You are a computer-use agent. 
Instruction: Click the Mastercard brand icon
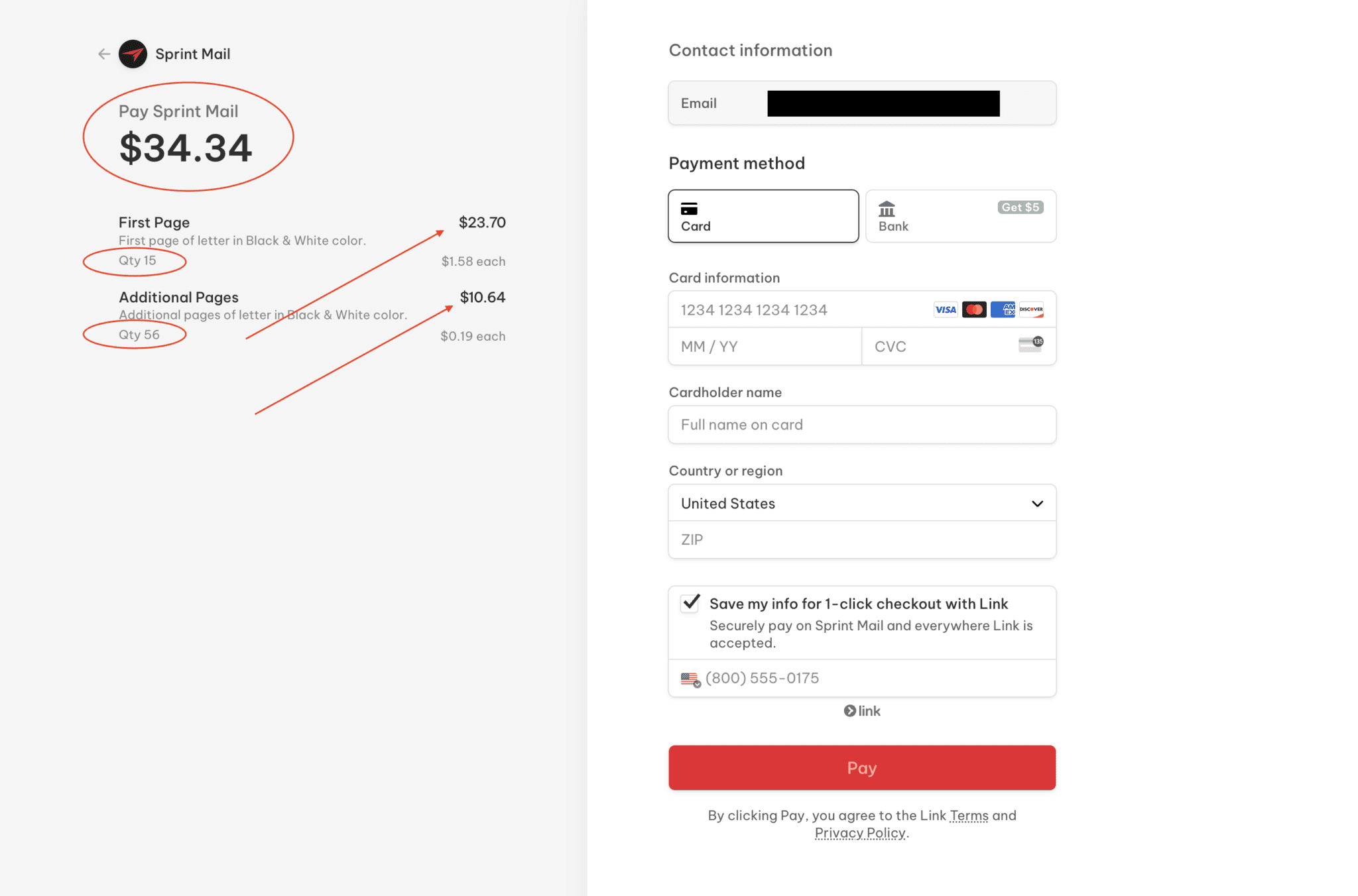coord(974,309)
